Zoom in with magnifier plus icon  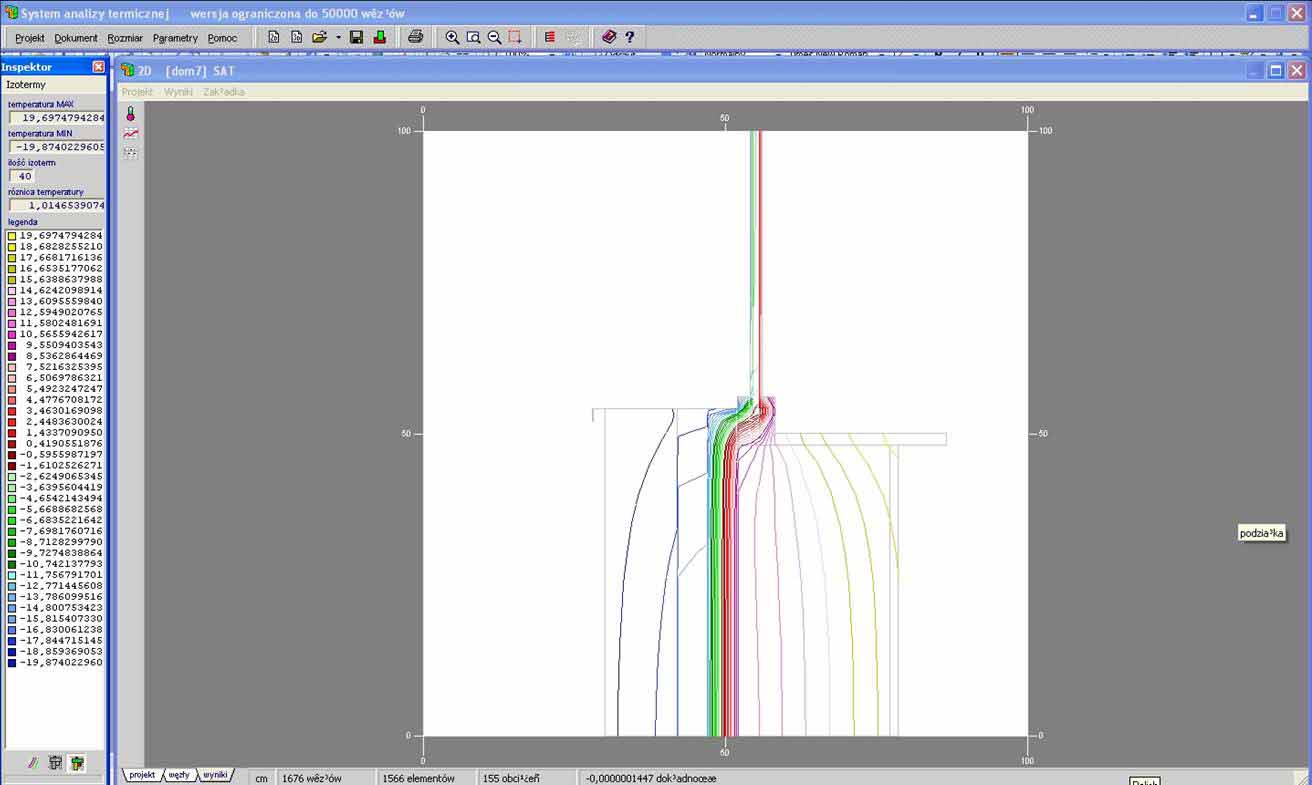click(x=452, y=37)
